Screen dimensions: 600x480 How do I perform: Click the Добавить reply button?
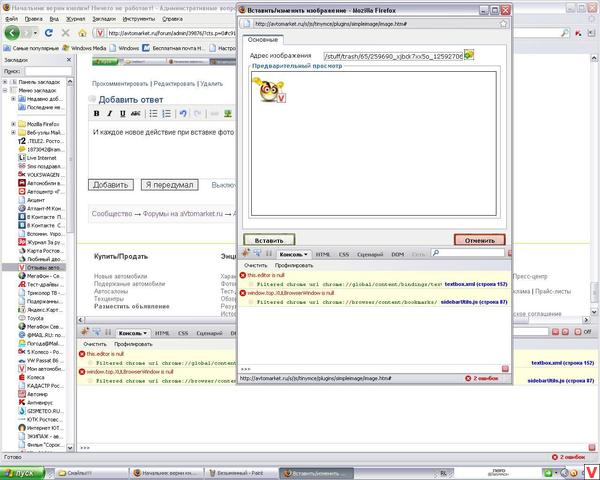(111, 185)
